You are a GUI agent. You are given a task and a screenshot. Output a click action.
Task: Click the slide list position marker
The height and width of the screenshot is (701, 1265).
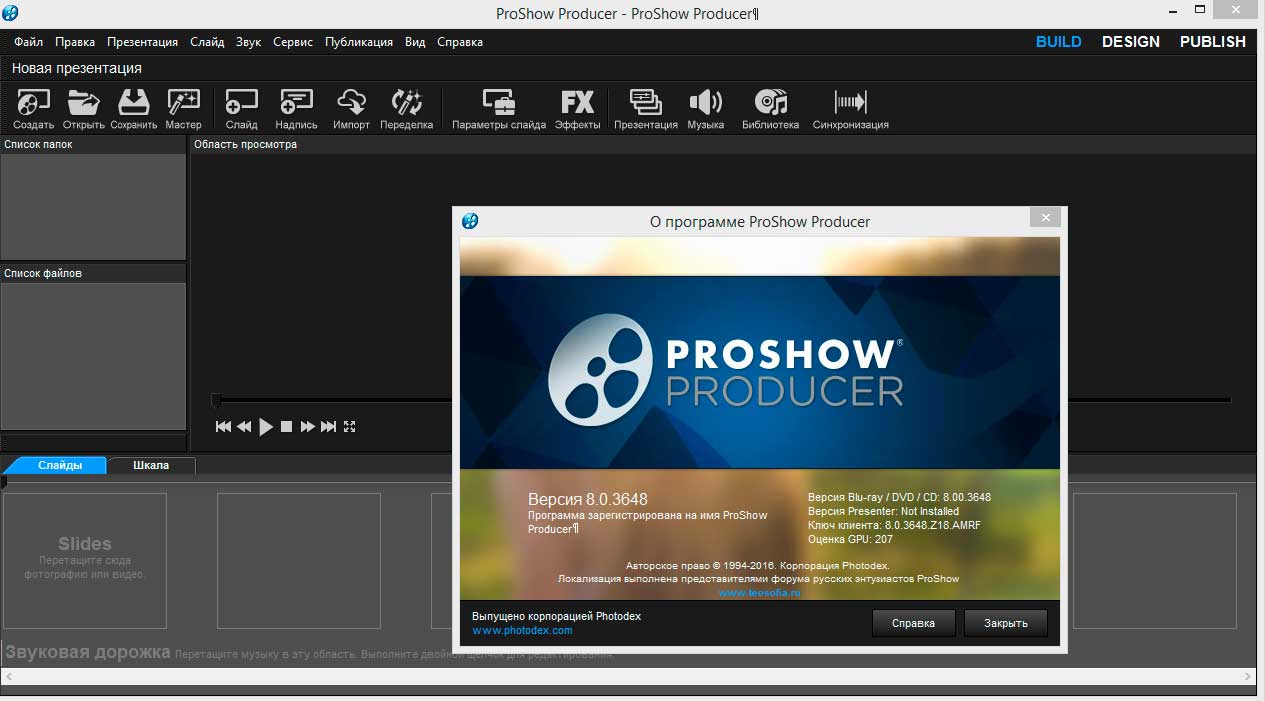[4, 482]
